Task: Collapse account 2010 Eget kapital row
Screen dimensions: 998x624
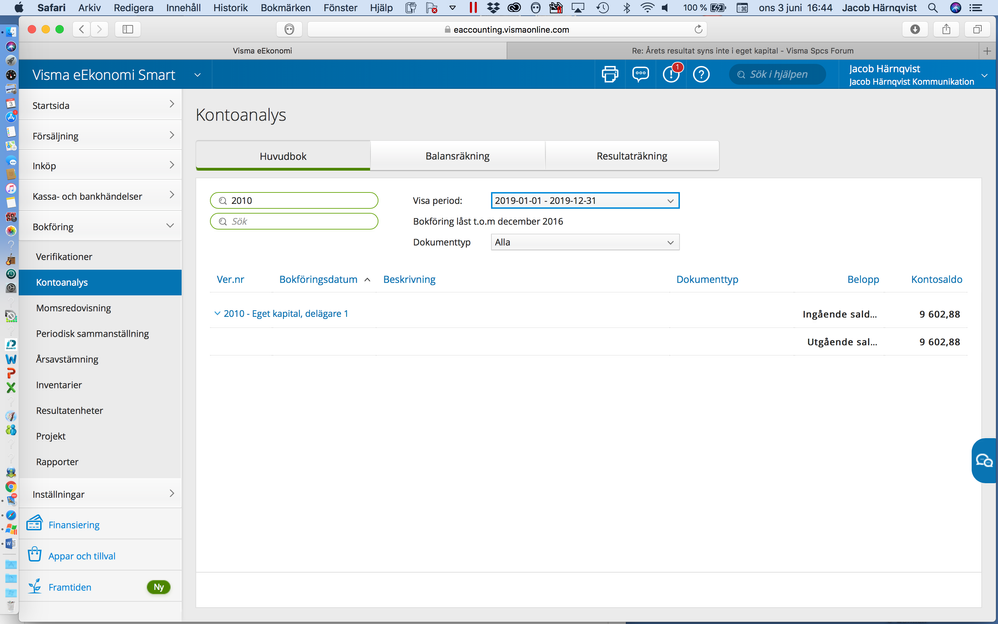Action: click(217, 313)
